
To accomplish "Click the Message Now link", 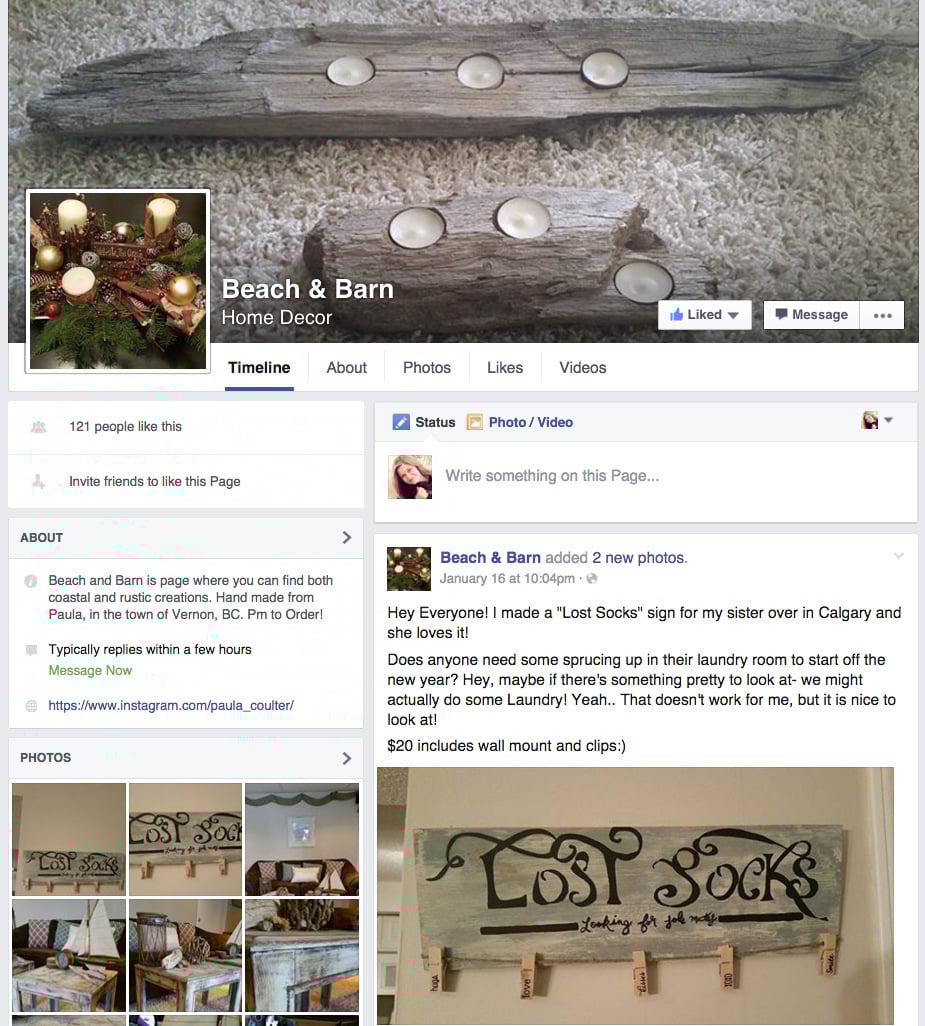I will click(x=90, y=671).
